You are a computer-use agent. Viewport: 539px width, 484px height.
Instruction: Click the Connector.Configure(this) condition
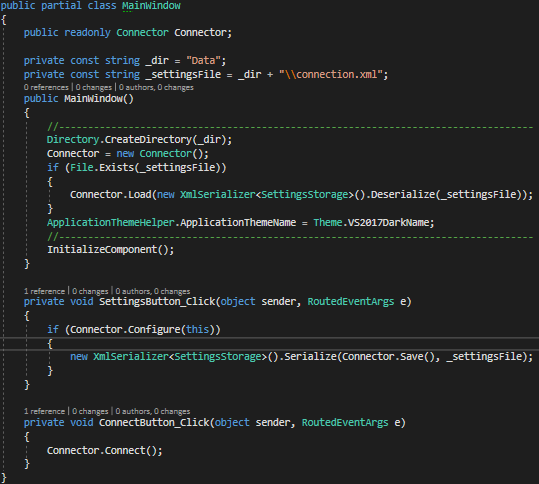[142, 329]
